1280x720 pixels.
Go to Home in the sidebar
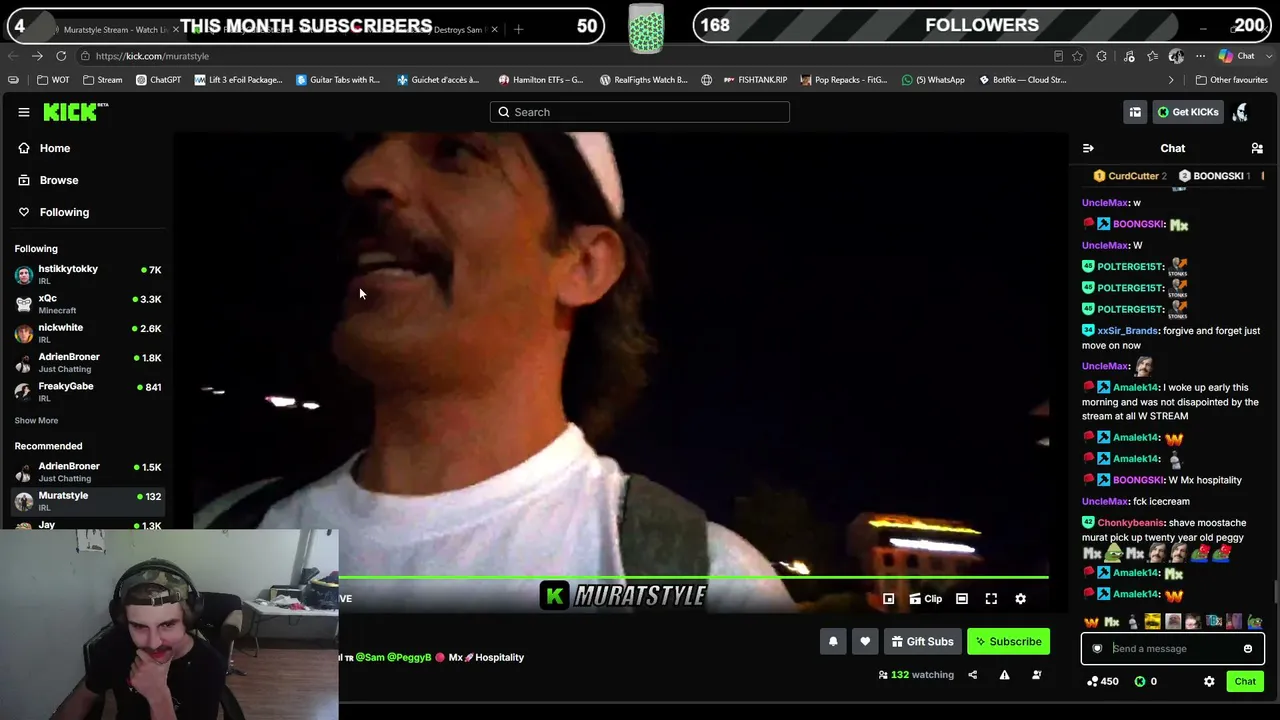tap(55, 148)
